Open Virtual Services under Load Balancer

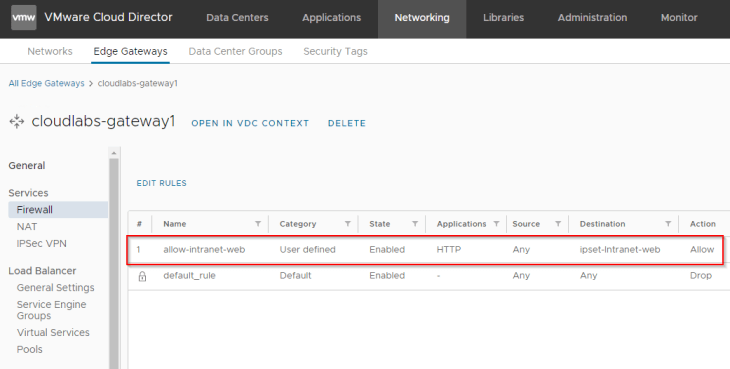click(53, 332)
